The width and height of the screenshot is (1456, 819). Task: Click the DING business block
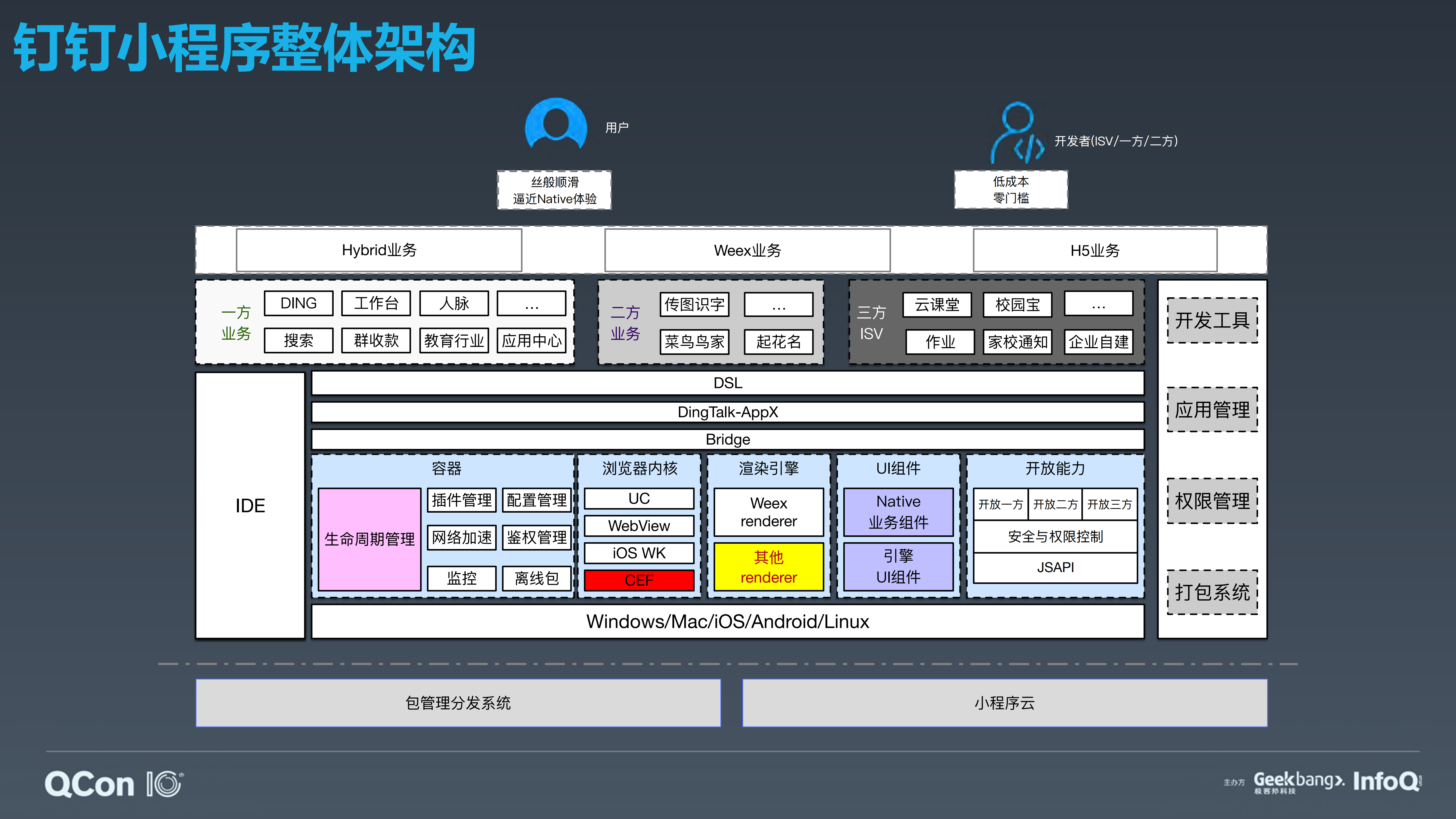[298, 304]
